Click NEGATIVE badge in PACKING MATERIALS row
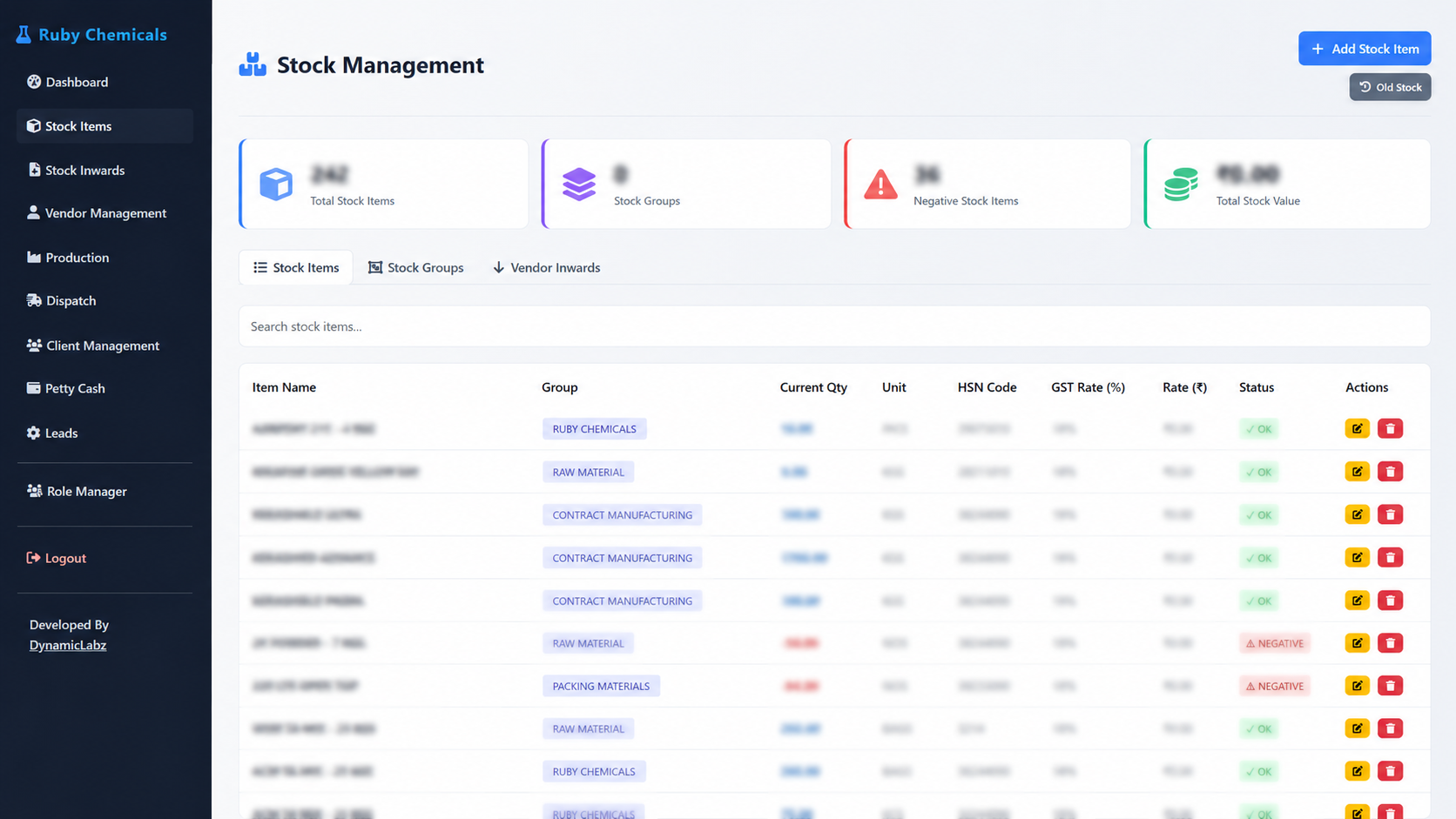The image size is (1456, 819). [x=1275, y=686]
